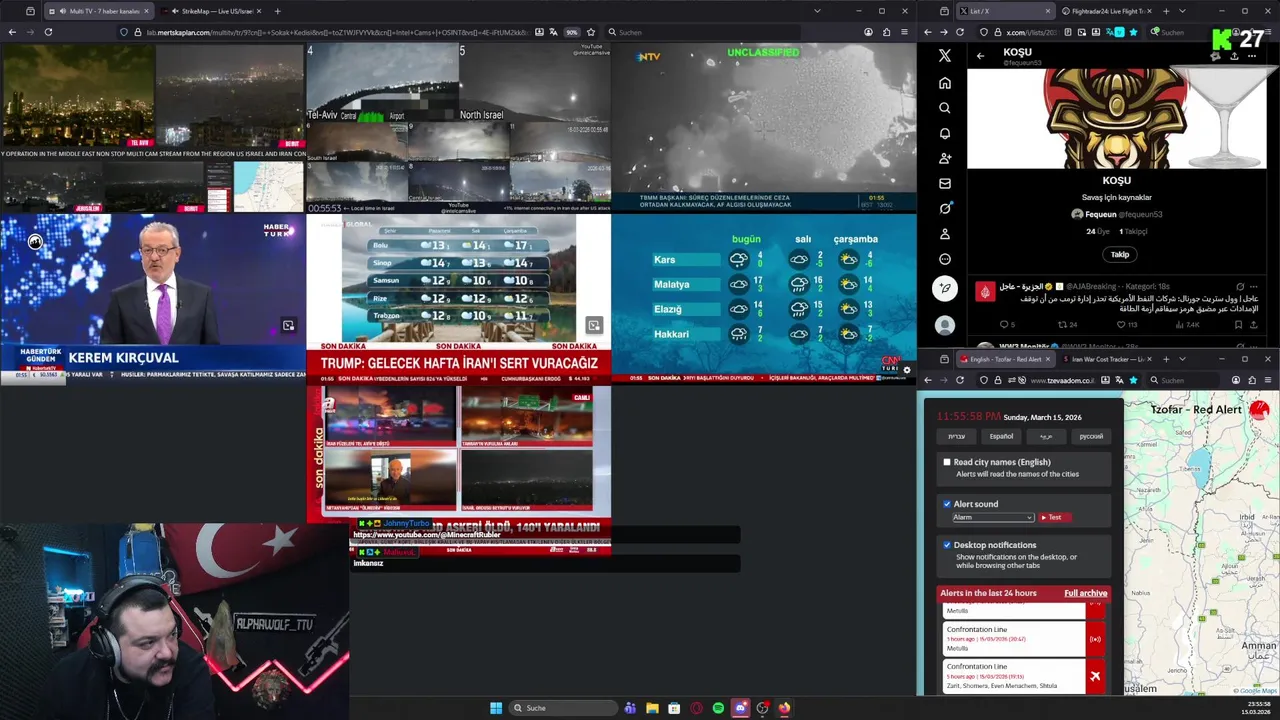Switch Tzofar language to Español
The width and height of the screenshot is (1280, 720).
[1001, 436]
